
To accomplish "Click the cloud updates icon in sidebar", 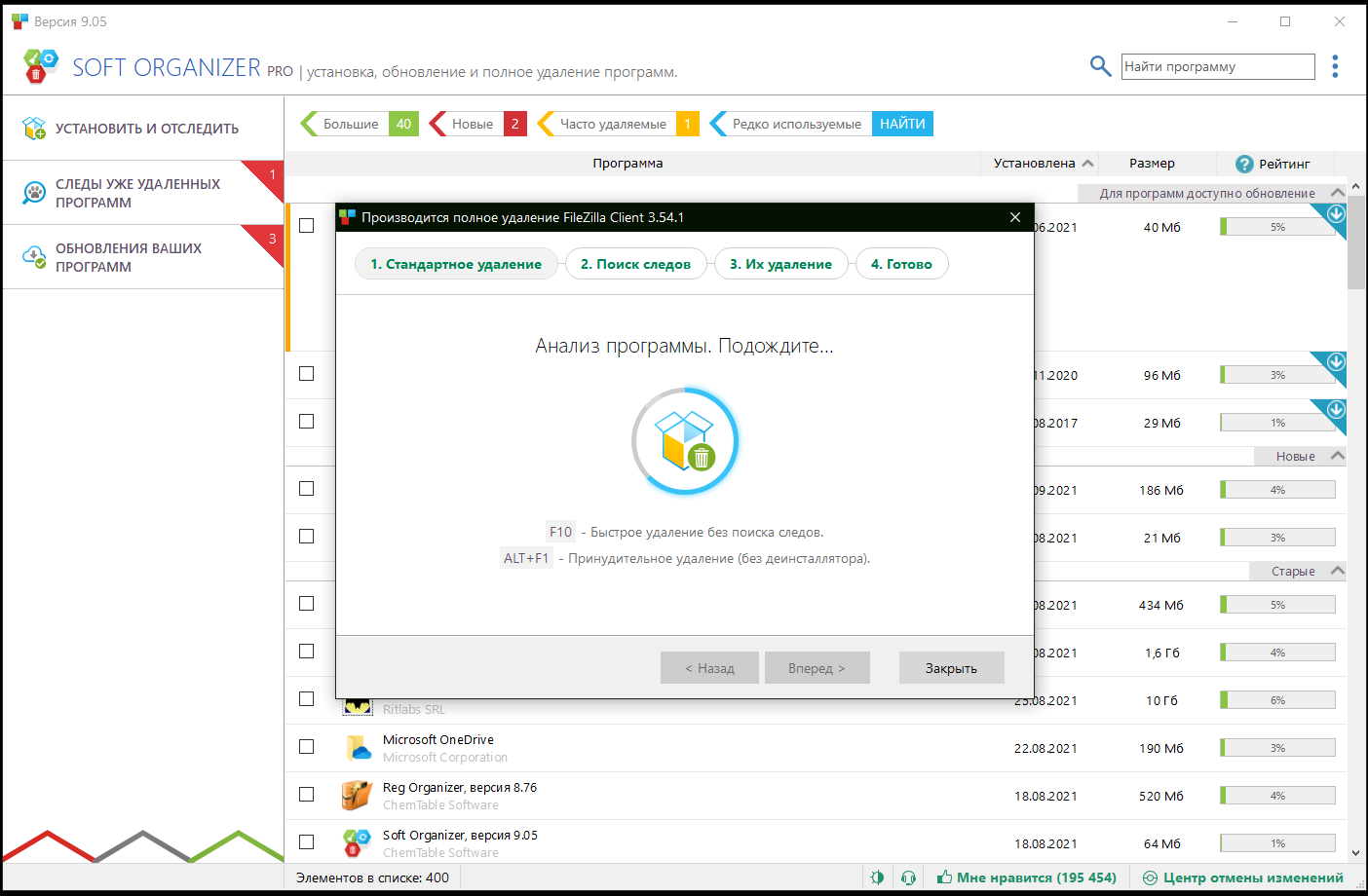I will 34,257.
